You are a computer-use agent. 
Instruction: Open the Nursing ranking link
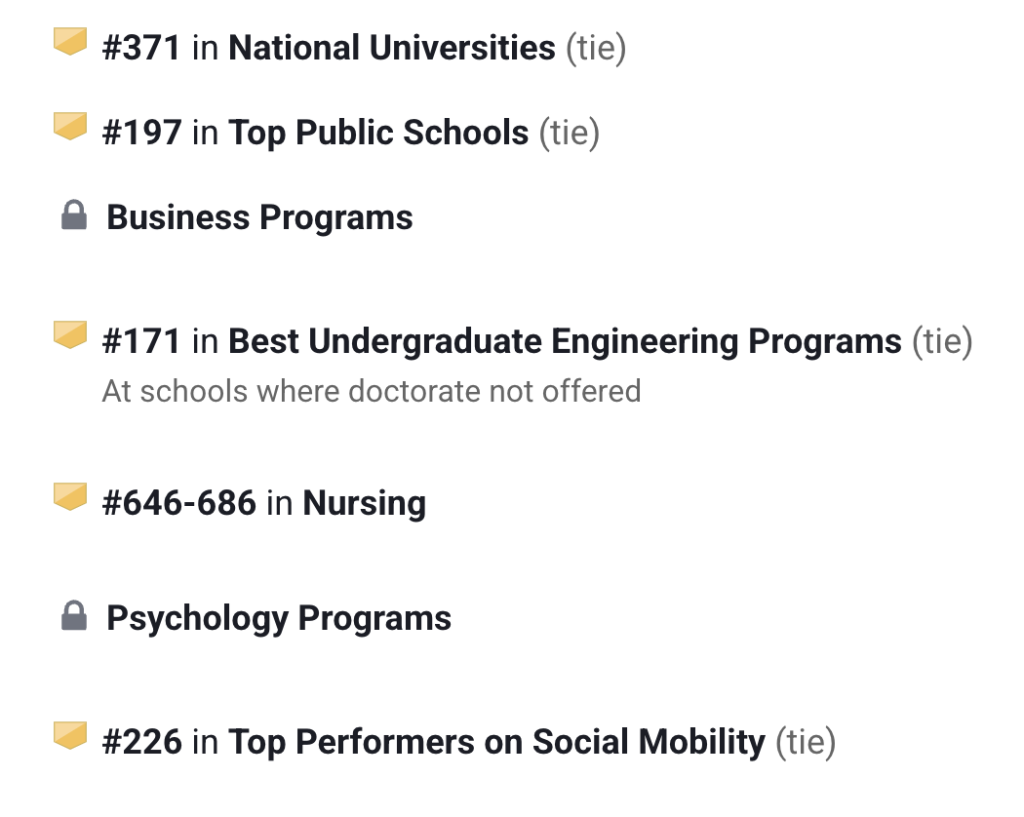click(x=364, y=503)
